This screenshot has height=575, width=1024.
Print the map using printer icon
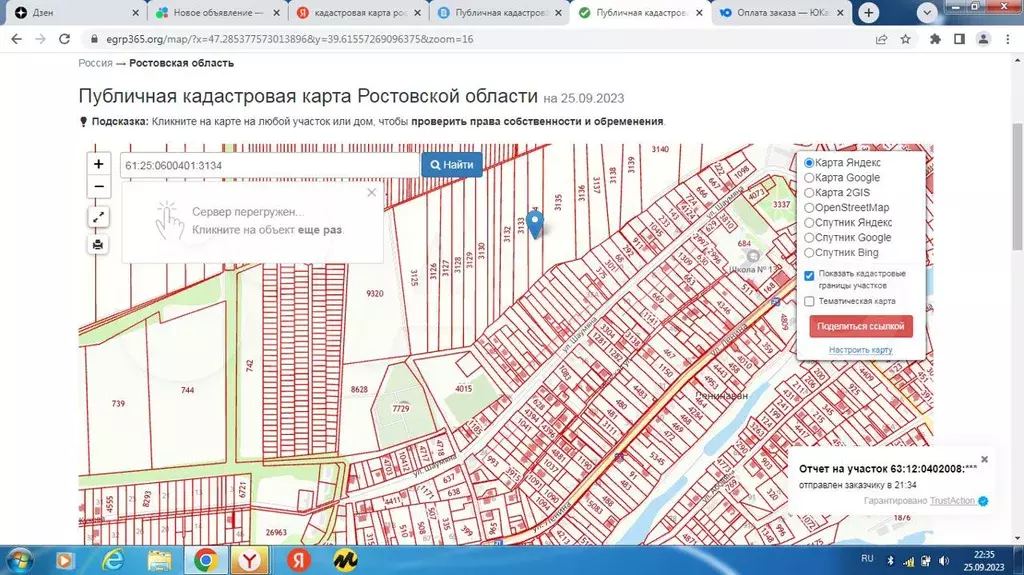pos(98,244)
